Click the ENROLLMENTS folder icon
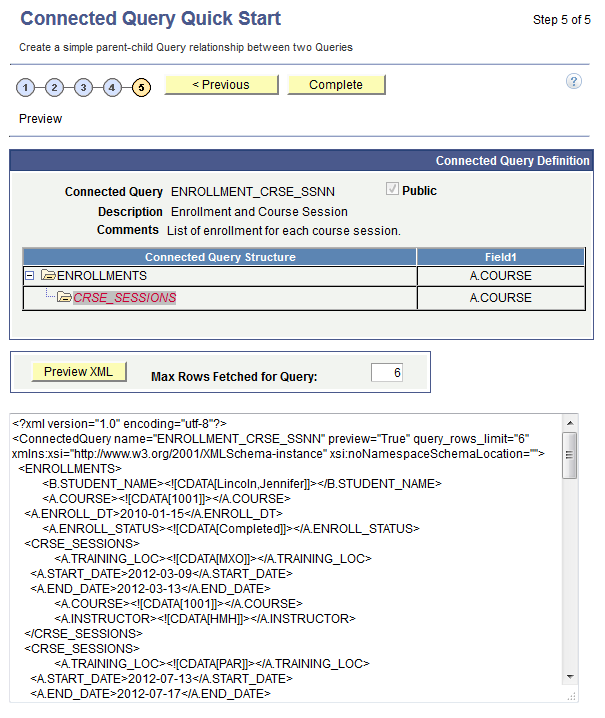 tap(47, 275)
